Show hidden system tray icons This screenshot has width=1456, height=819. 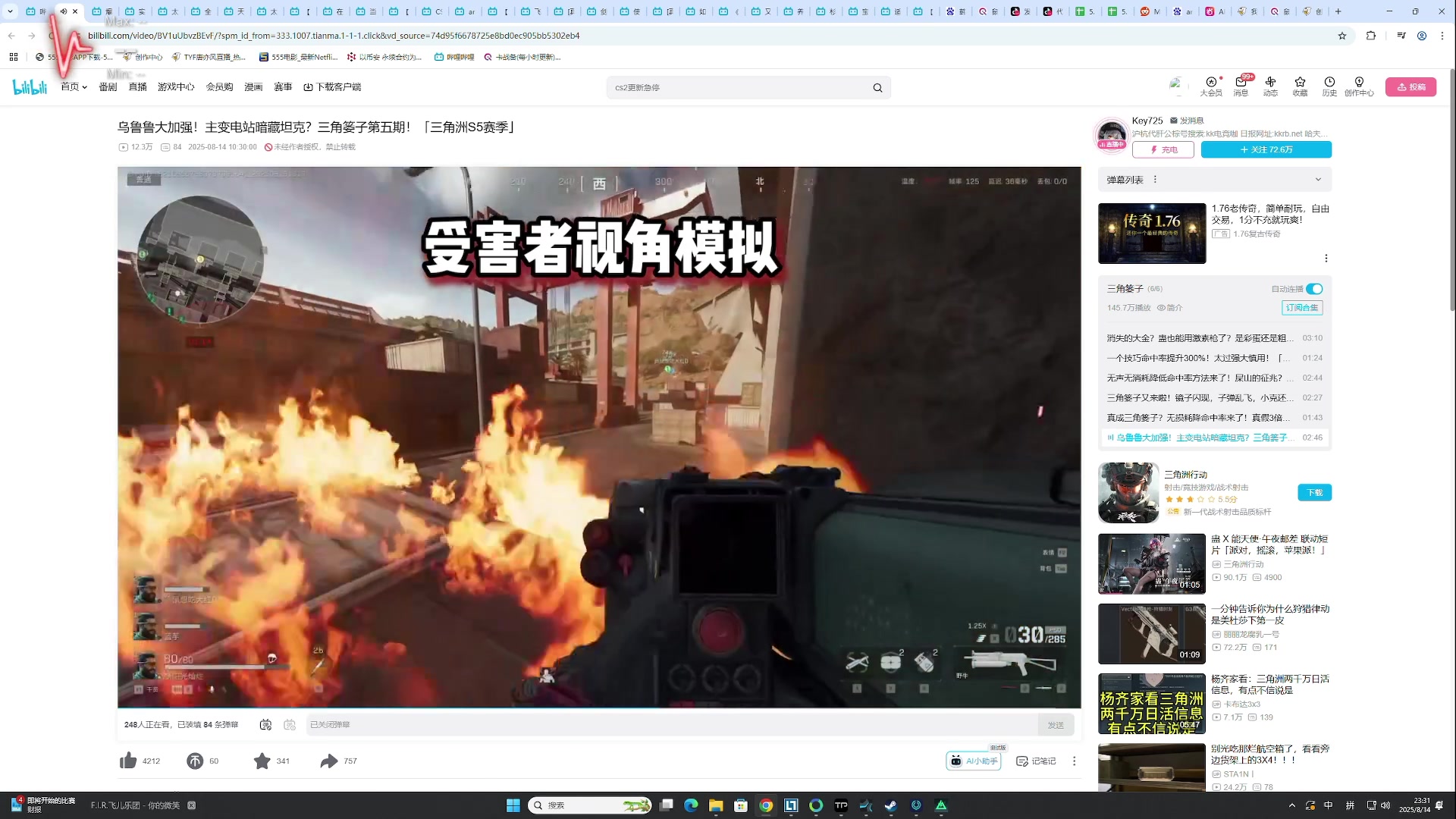(1292, 805)
